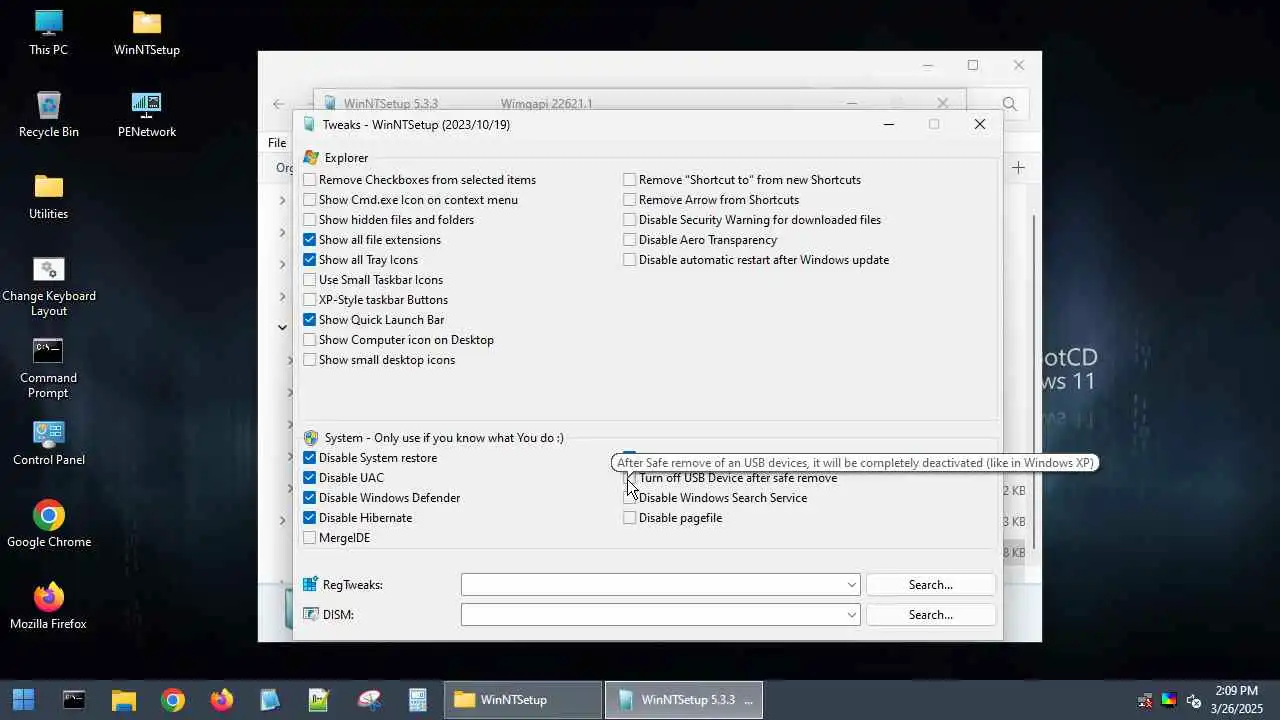Enable XP-Style taskbar Buttons
This screenshot has width=1280, height=720.
pyautogui.click(x=310, y=300)
